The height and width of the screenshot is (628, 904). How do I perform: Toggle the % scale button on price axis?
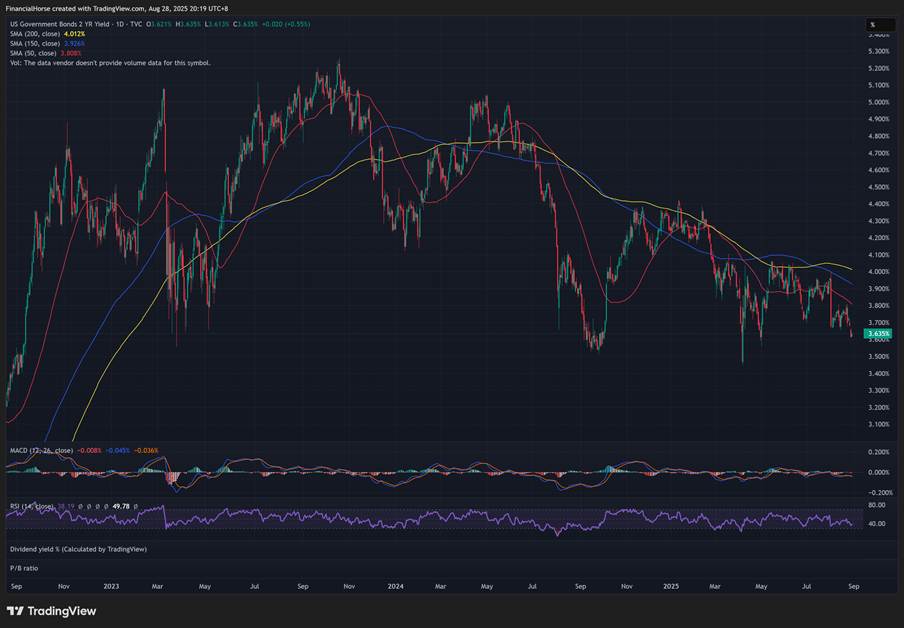[x=871, y=24]
